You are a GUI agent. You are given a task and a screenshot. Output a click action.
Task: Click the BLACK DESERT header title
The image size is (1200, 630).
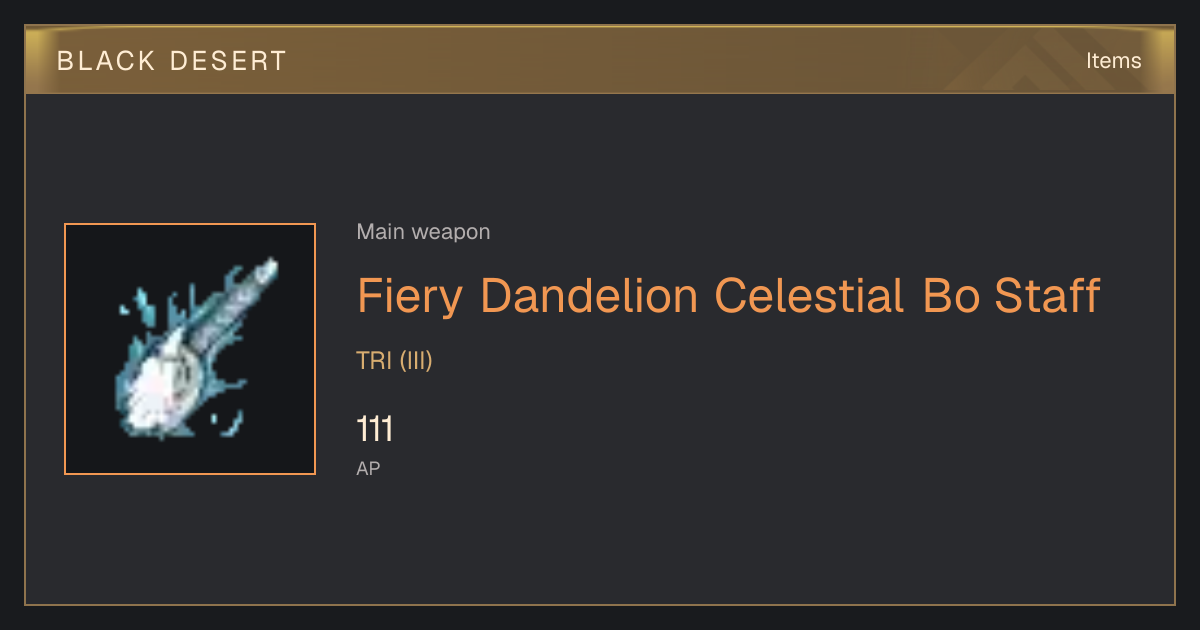(172, 61)
